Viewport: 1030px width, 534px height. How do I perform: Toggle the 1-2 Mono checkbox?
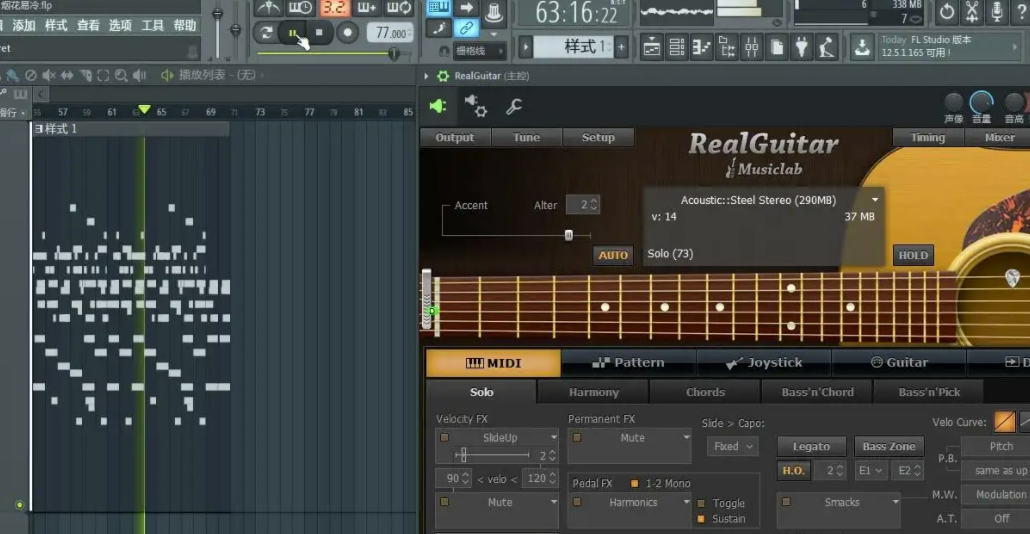[x=635, y=483]
